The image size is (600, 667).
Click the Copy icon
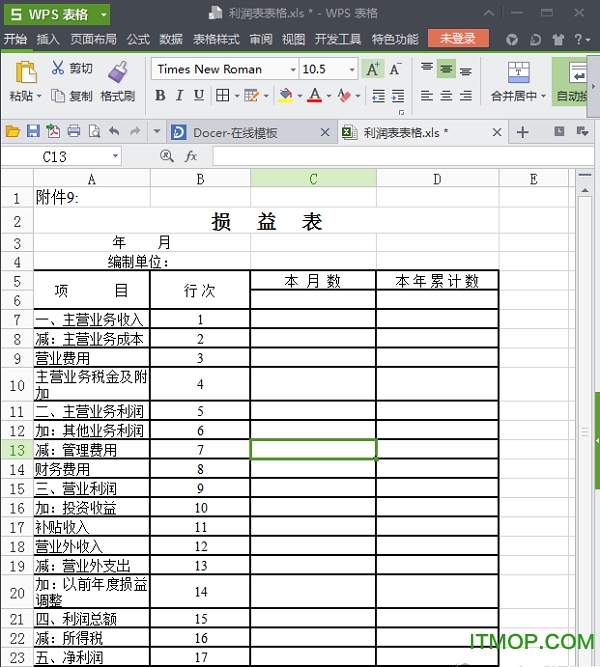pos(57,96)
